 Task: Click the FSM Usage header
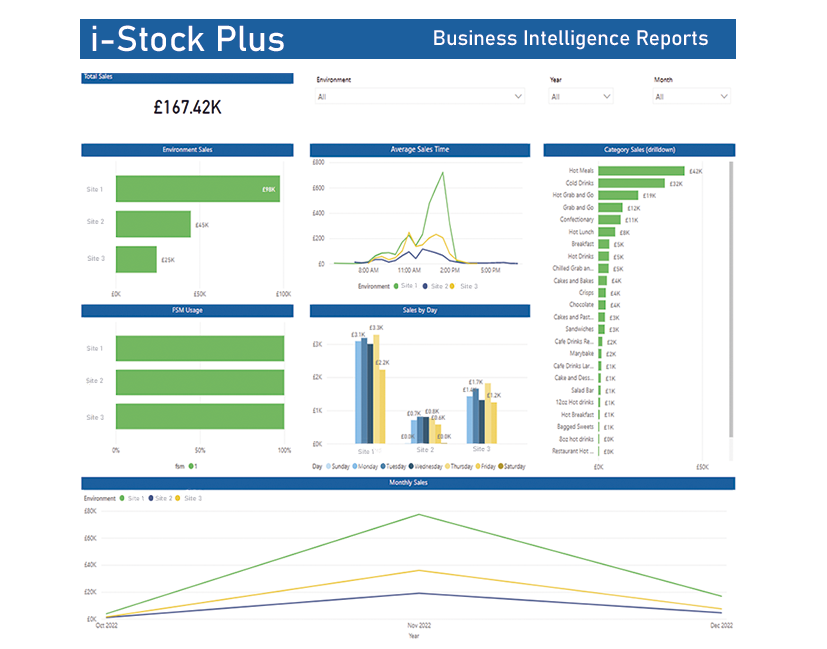coord(187,311)
